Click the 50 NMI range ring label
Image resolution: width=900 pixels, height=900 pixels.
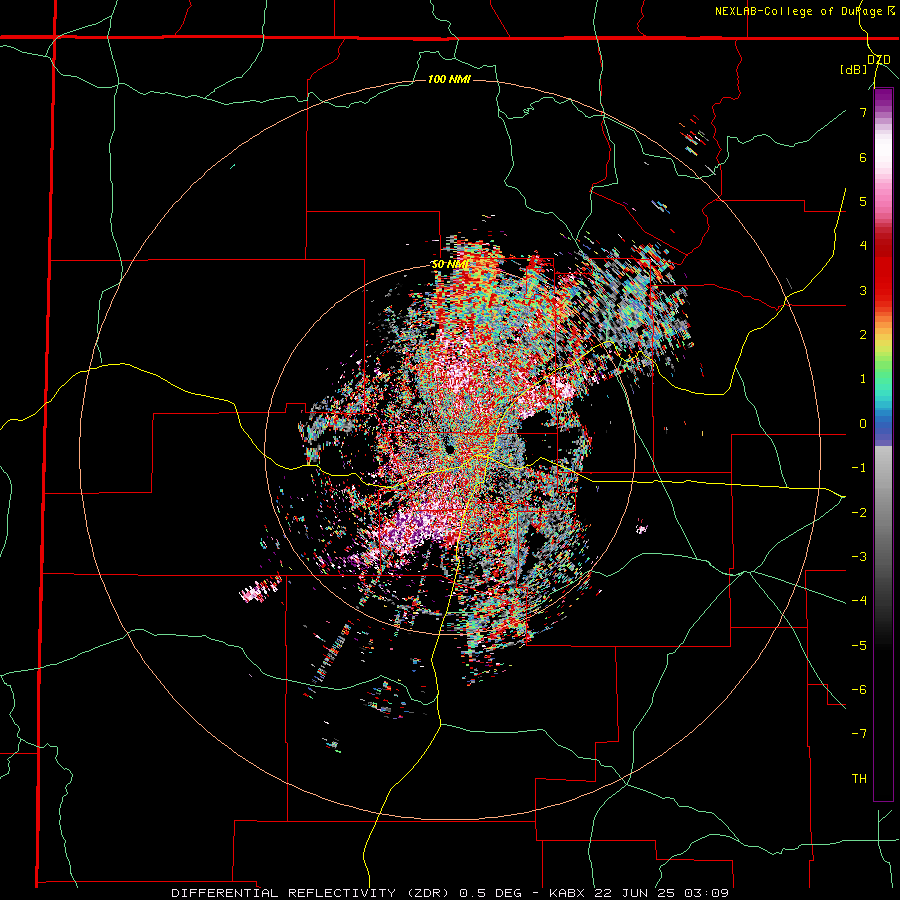(450, 265)
